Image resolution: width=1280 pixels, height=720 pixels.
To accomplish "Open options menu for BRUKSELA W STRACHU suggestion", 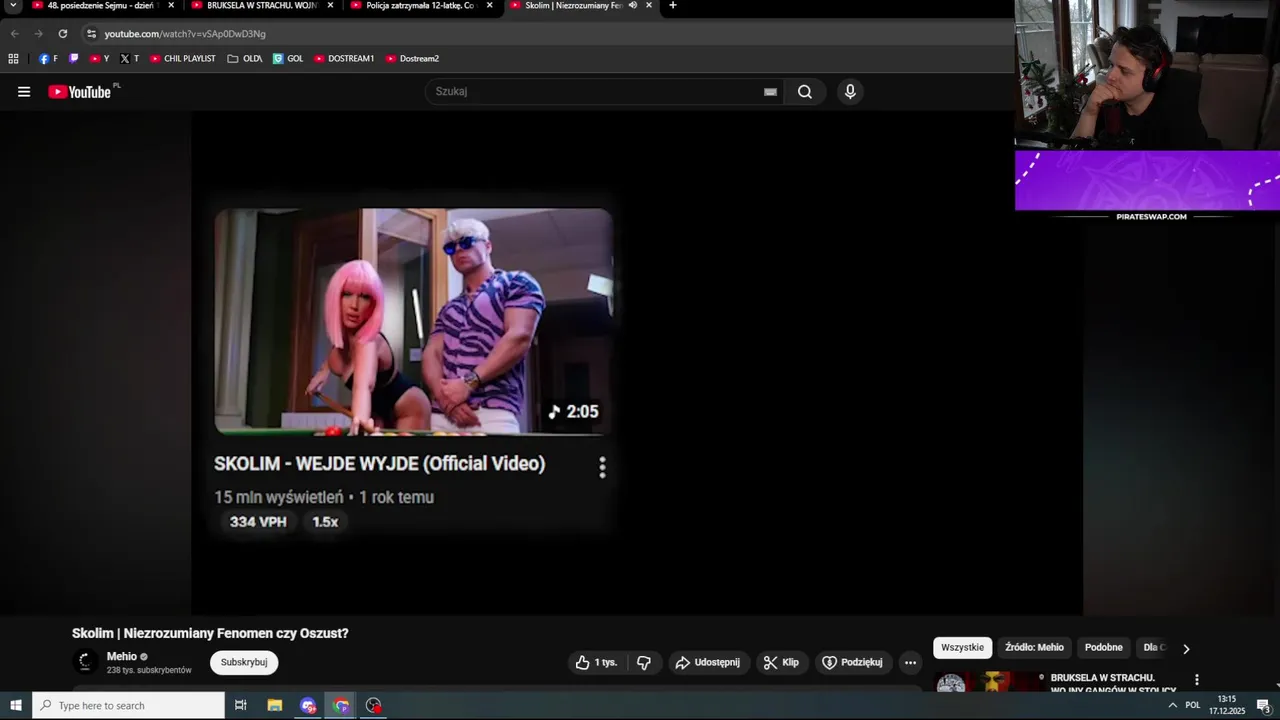I will (x=1196, y=680).
